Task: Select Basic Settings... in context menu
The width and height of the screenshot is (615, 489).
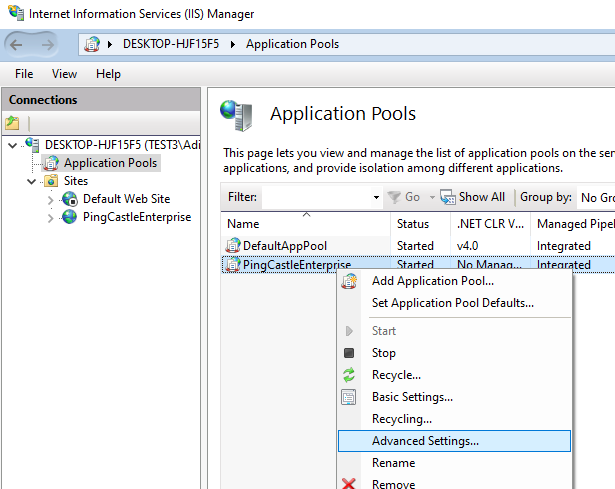Action: tap(454, 397)
